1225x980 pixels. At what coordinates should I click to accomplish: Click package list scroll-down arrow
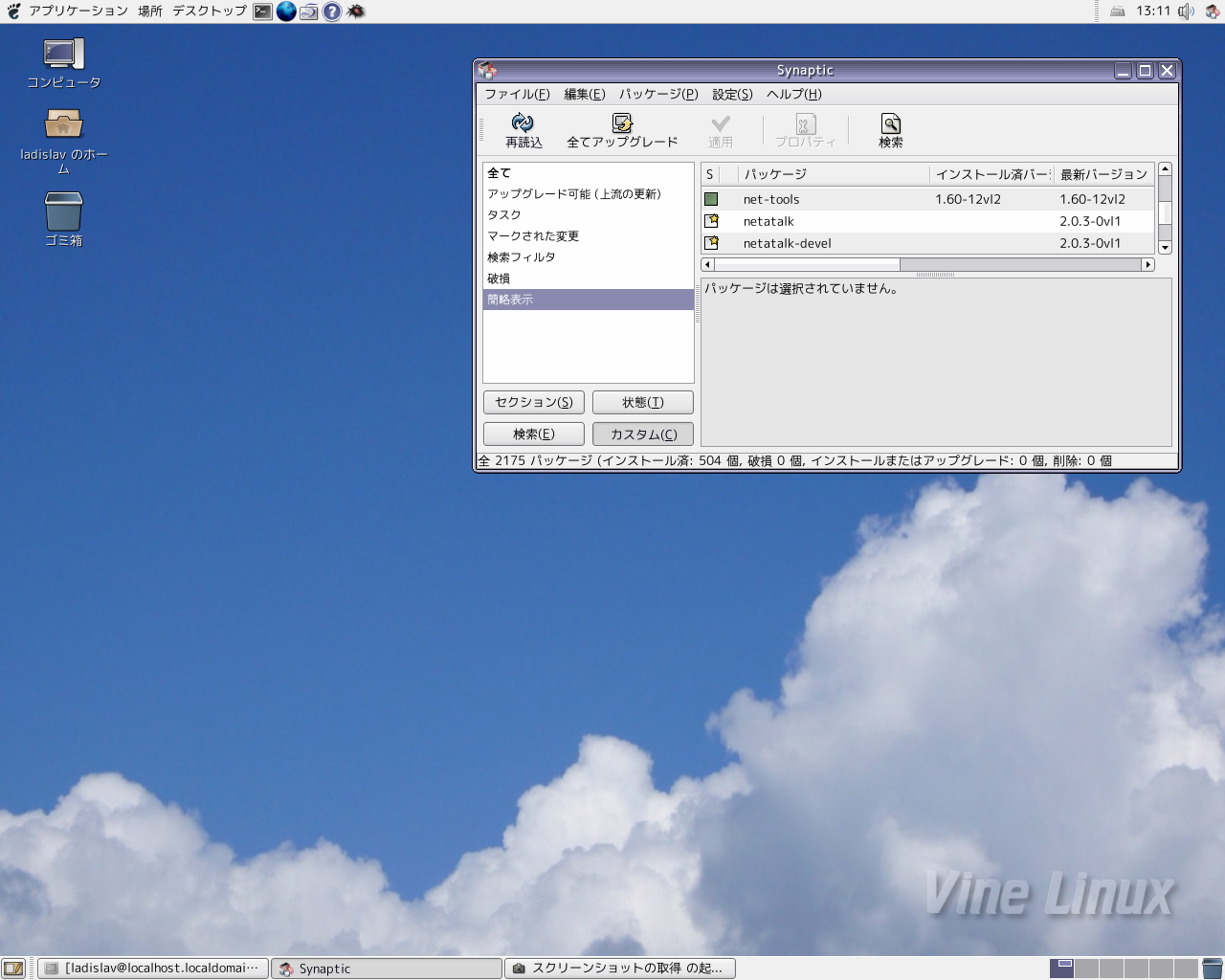tap(1165, 247)
